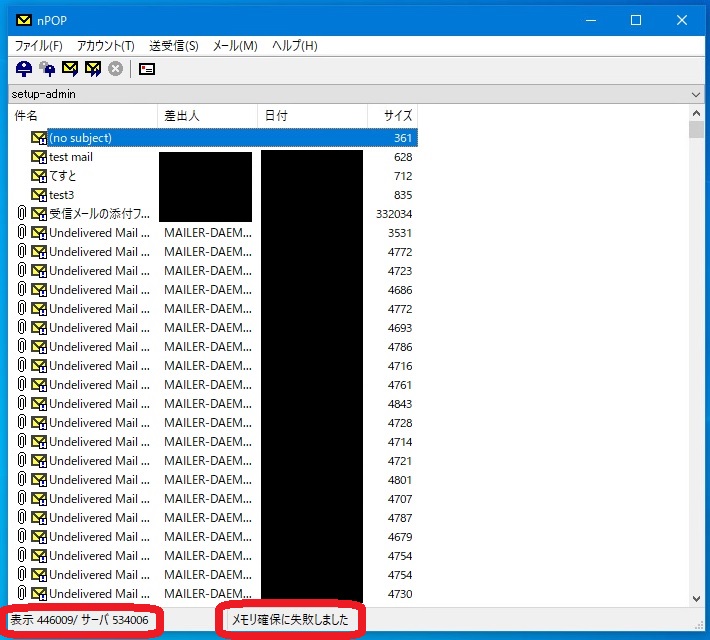Click the mail icon beside "test mail"
This screenshot has height=640, width=710.
click(39, 157)
